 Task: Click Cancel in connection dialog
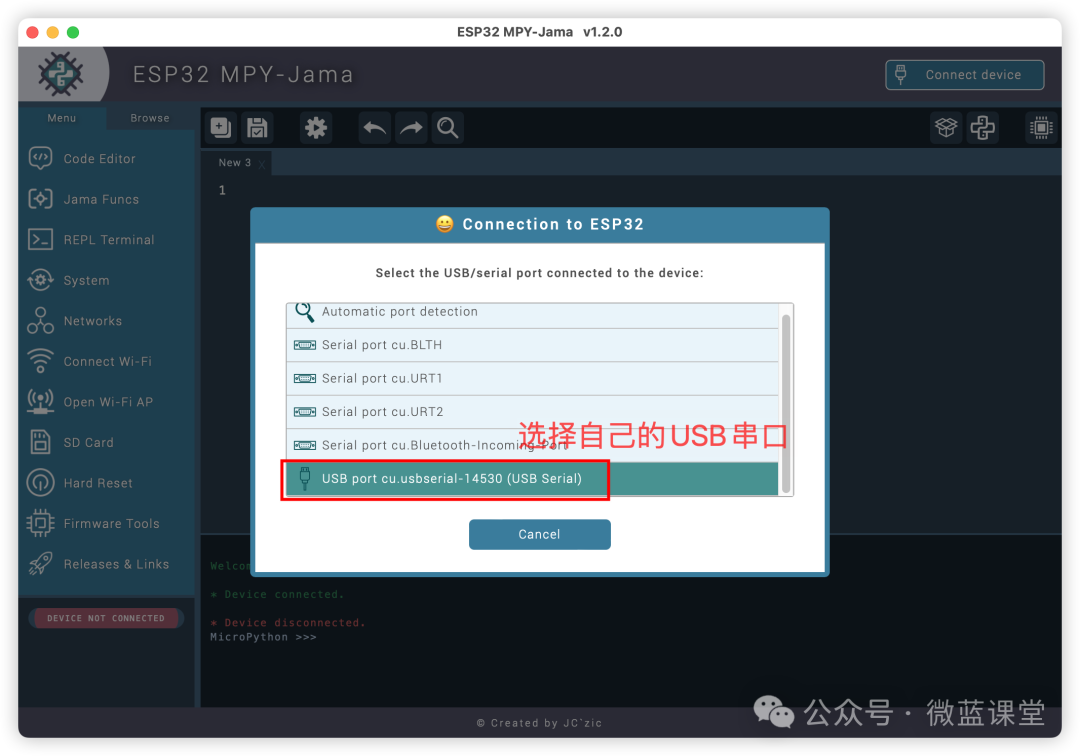(539, 534)
